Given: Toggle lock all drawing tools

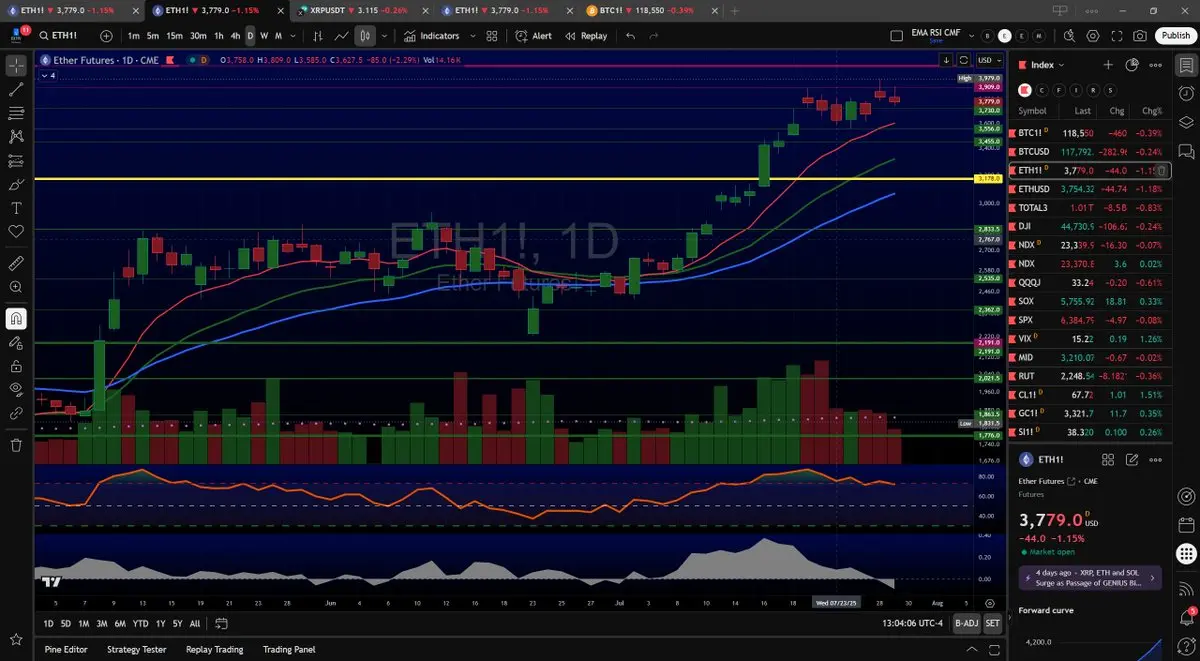Looking at the screenshot, I should pyautogui.click(x=16, y=365).
